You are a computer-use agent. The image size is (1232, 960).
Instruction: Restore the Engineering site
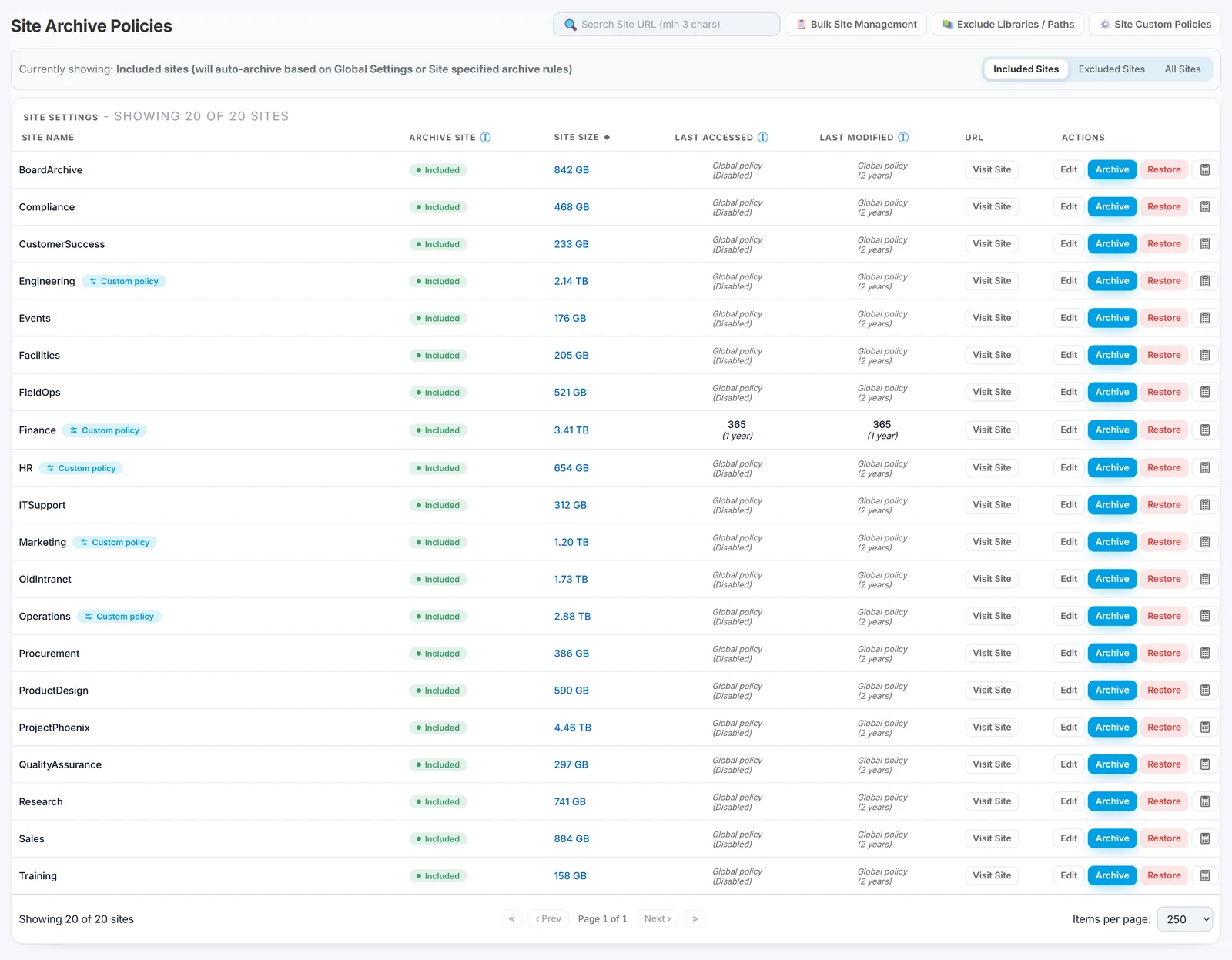coord(1163,281)
